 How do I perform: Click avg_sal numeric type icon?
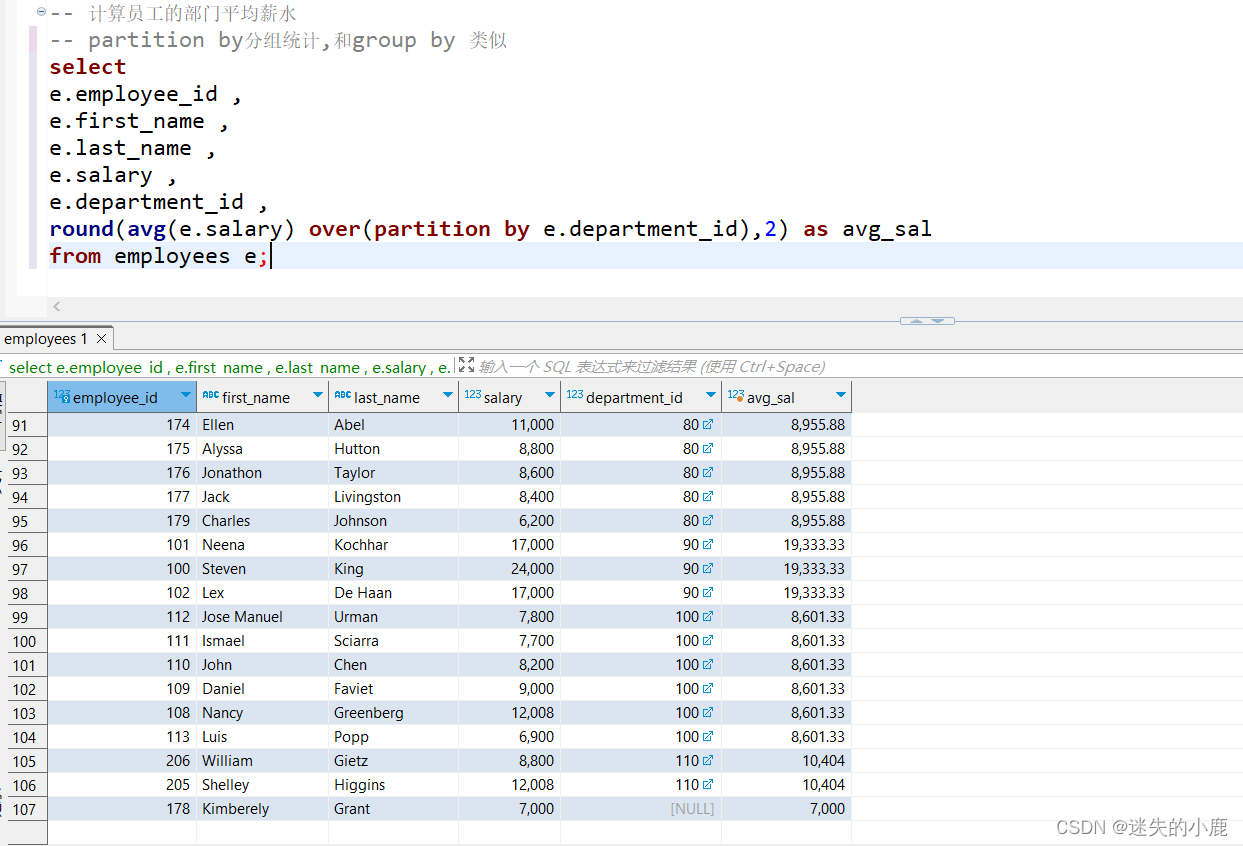click(x=736, y=396)
